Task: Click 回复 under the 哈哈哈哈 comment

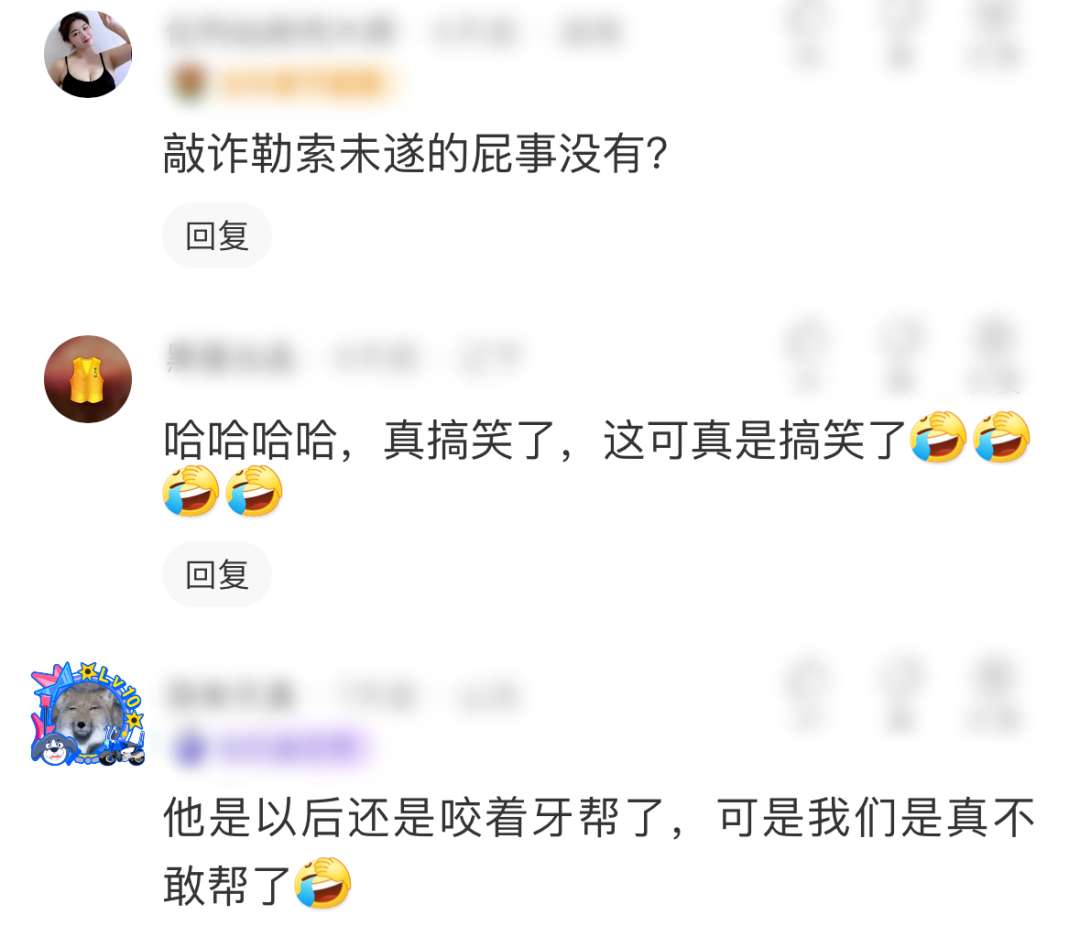Action: coord(217,574)
